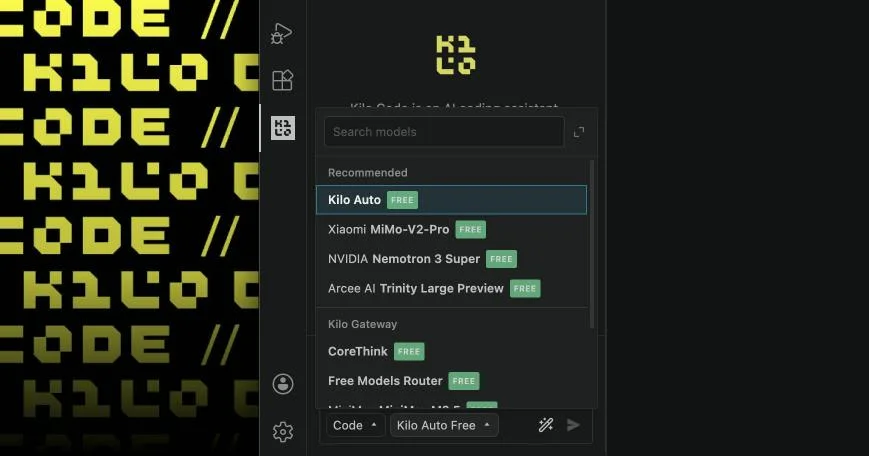Select the Kilo Auto model
The height and width of the screenshot is (456, 869).
(451, 199)
